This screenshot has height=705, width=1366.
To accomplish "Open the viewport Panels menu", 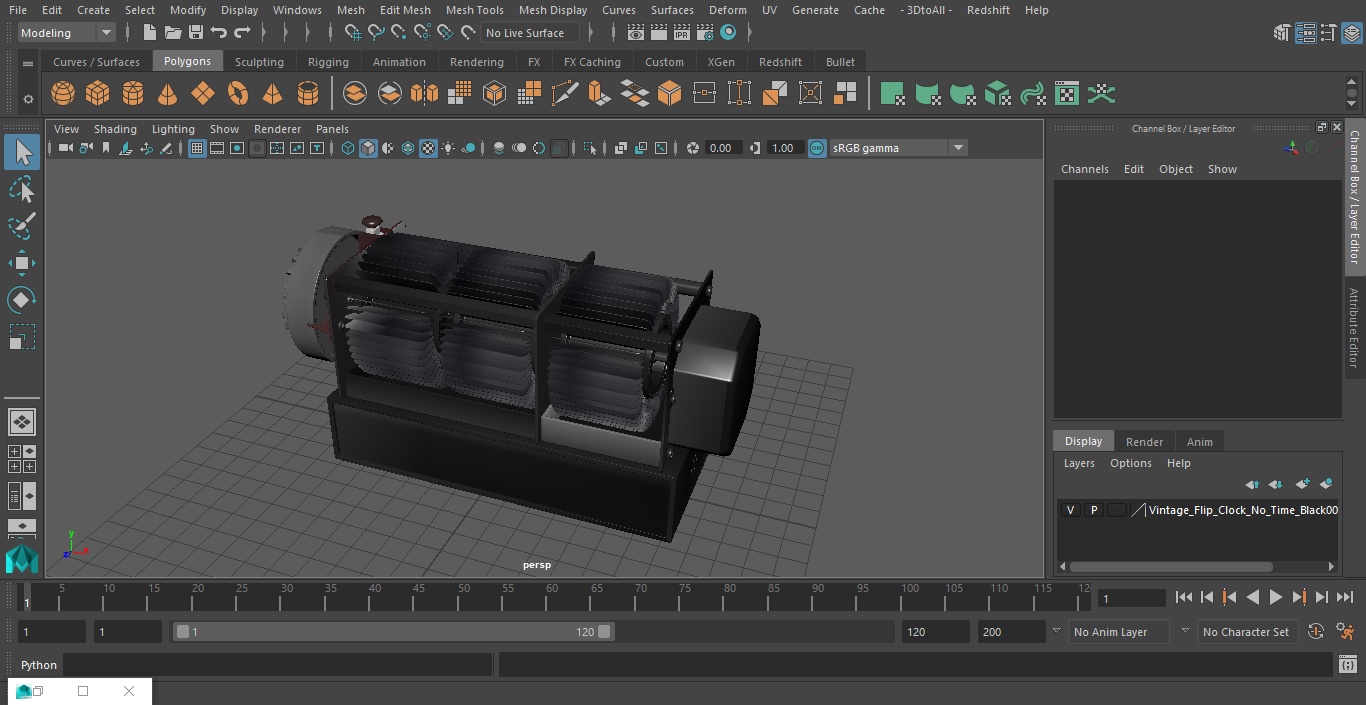I will coord(332,129).
